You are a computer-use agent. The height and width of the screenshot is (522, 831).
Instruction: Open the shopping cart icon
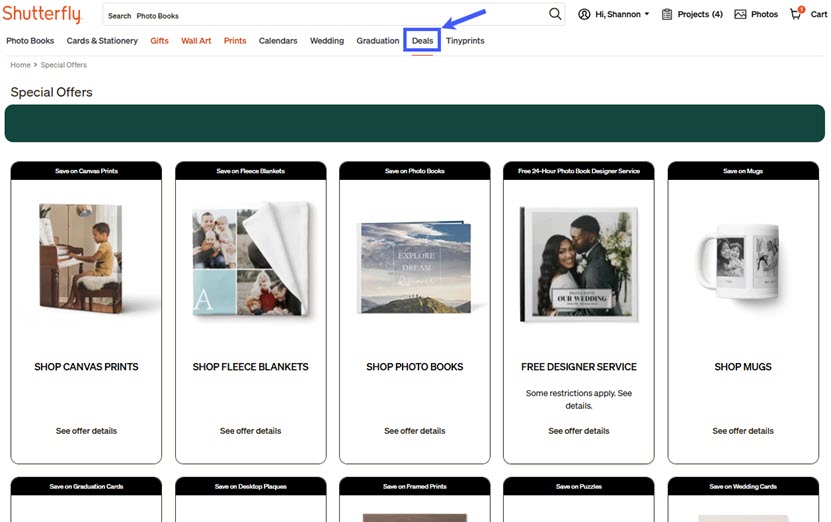pyautogui.click(x=797, y=13)
